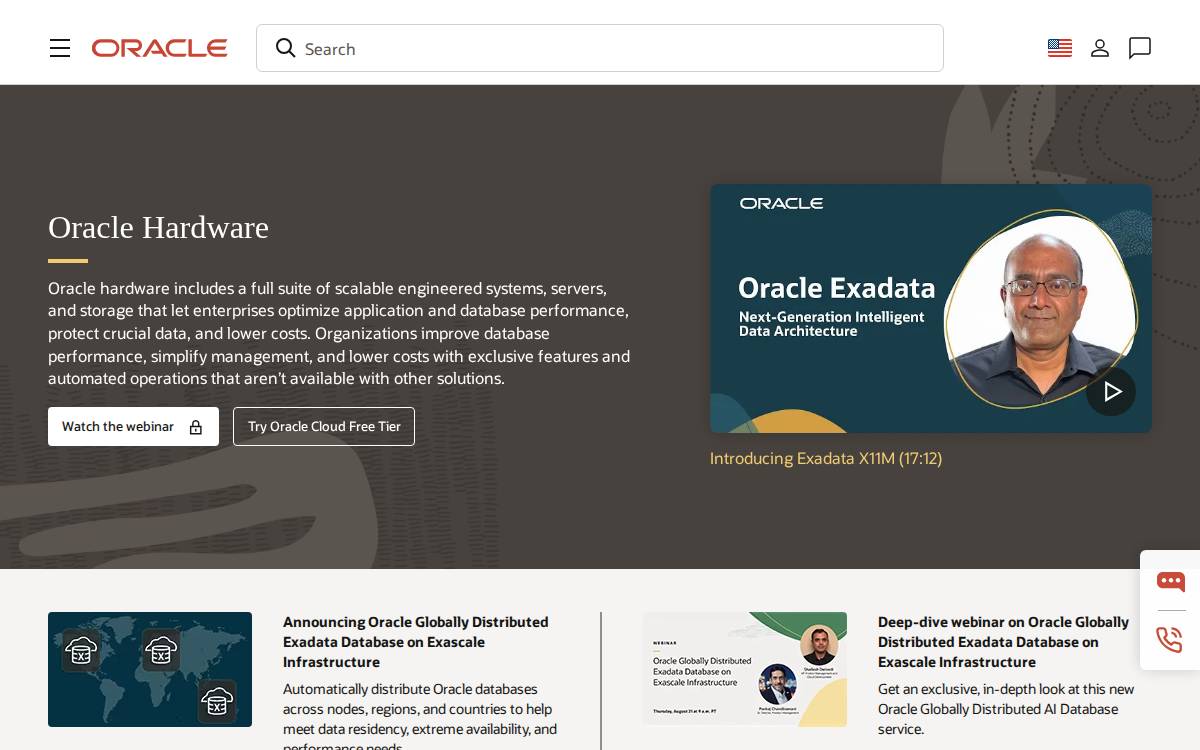Viewport: 1200px width, 750px height.
Task: Open the hamburger navigation menu
Action: click(x=60, y=48)
